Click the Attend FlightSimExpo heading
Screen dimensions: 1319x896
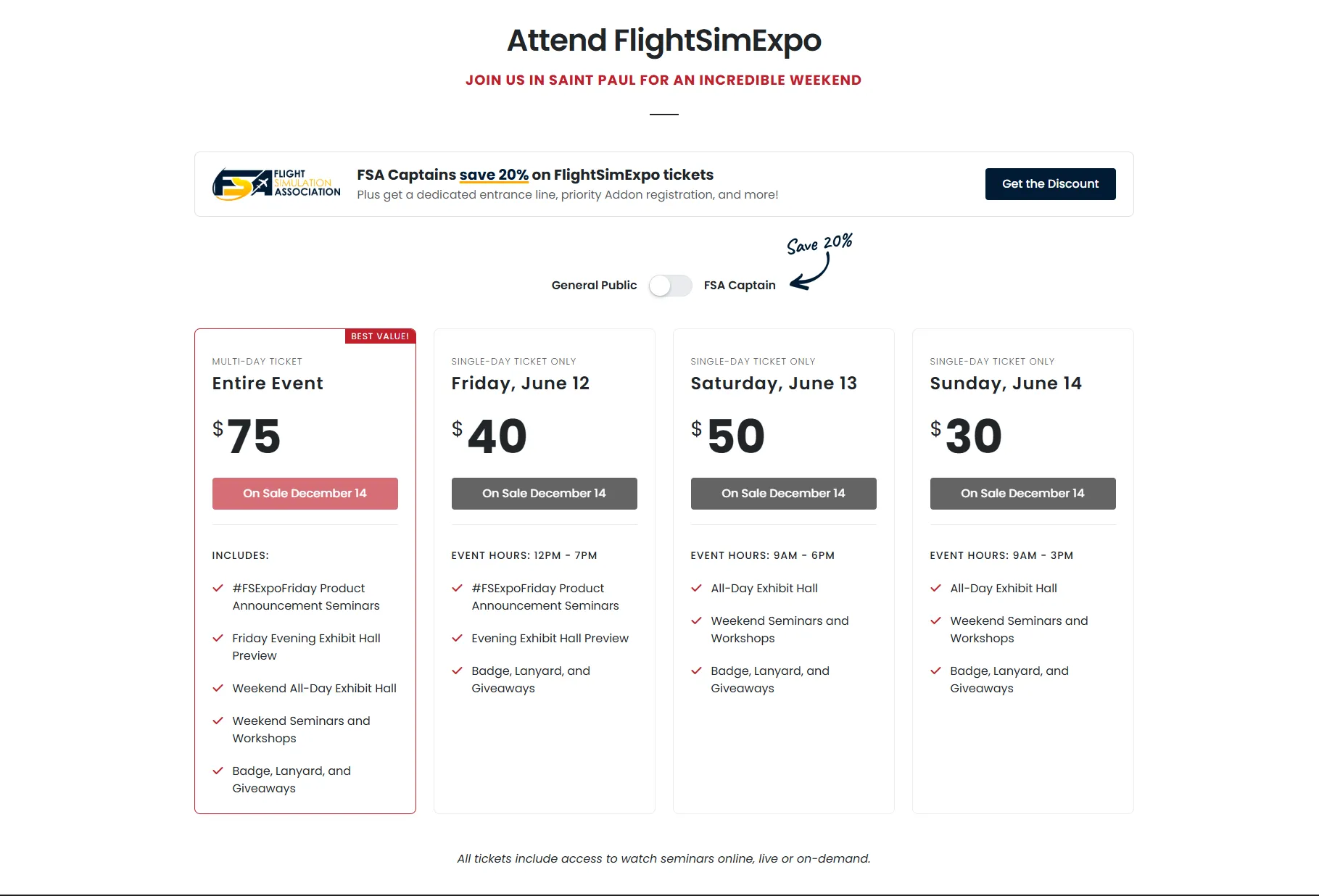[663, 41]
